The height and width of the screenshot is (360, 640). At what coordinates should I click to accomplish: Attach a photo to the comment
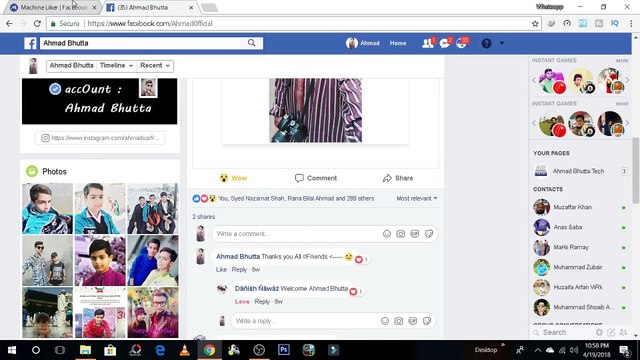[401, 234]
